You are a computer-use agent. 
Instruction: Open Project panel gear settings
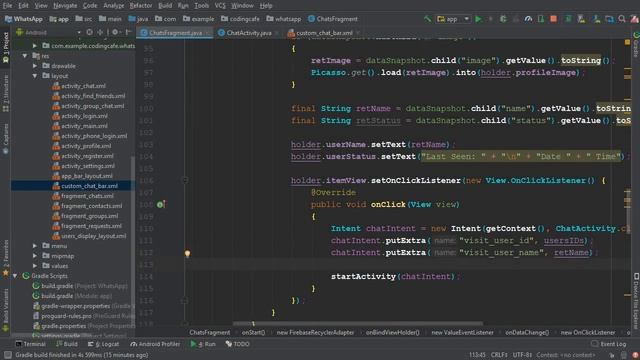click(x=116, y=32)
